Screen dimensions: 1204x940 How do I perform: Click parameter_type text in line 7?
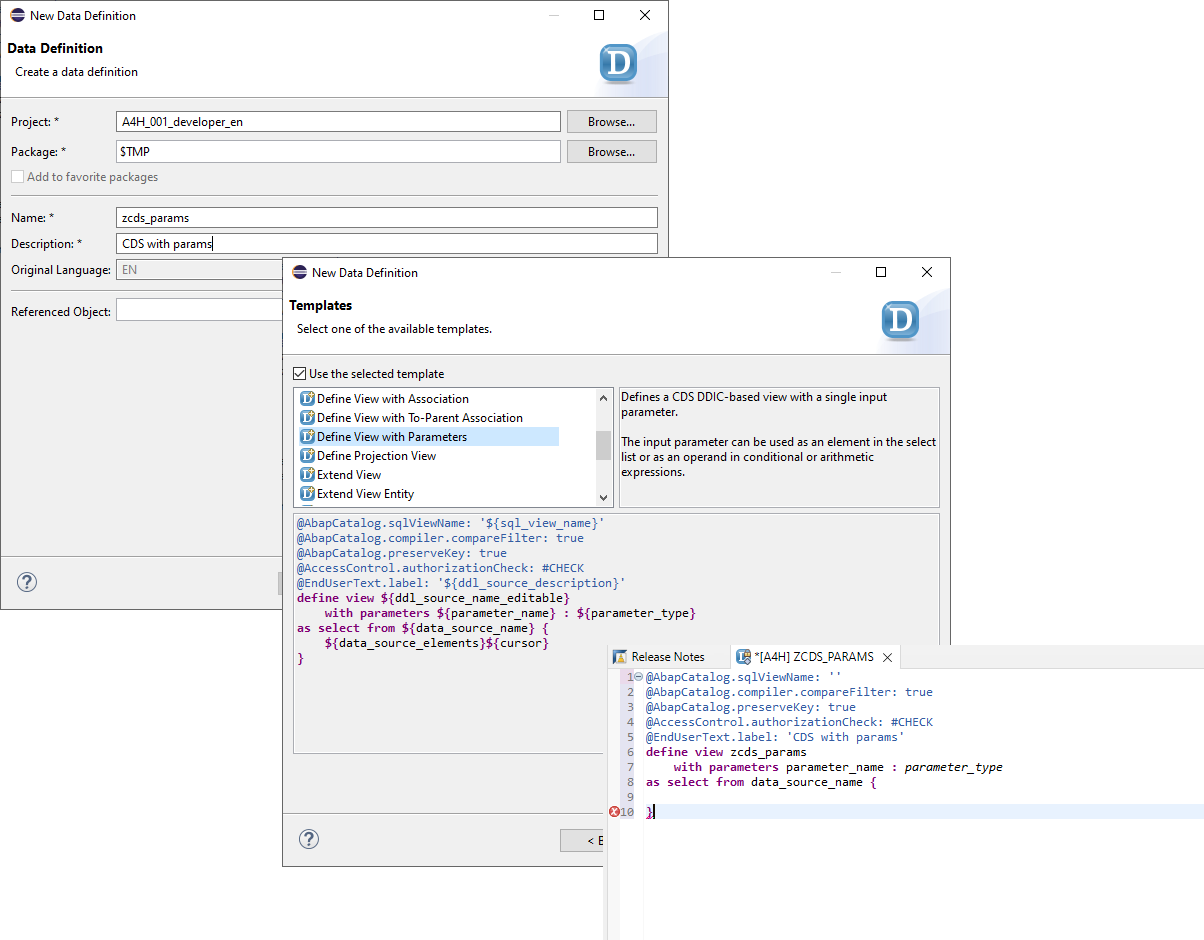click(x=953, y=767)
